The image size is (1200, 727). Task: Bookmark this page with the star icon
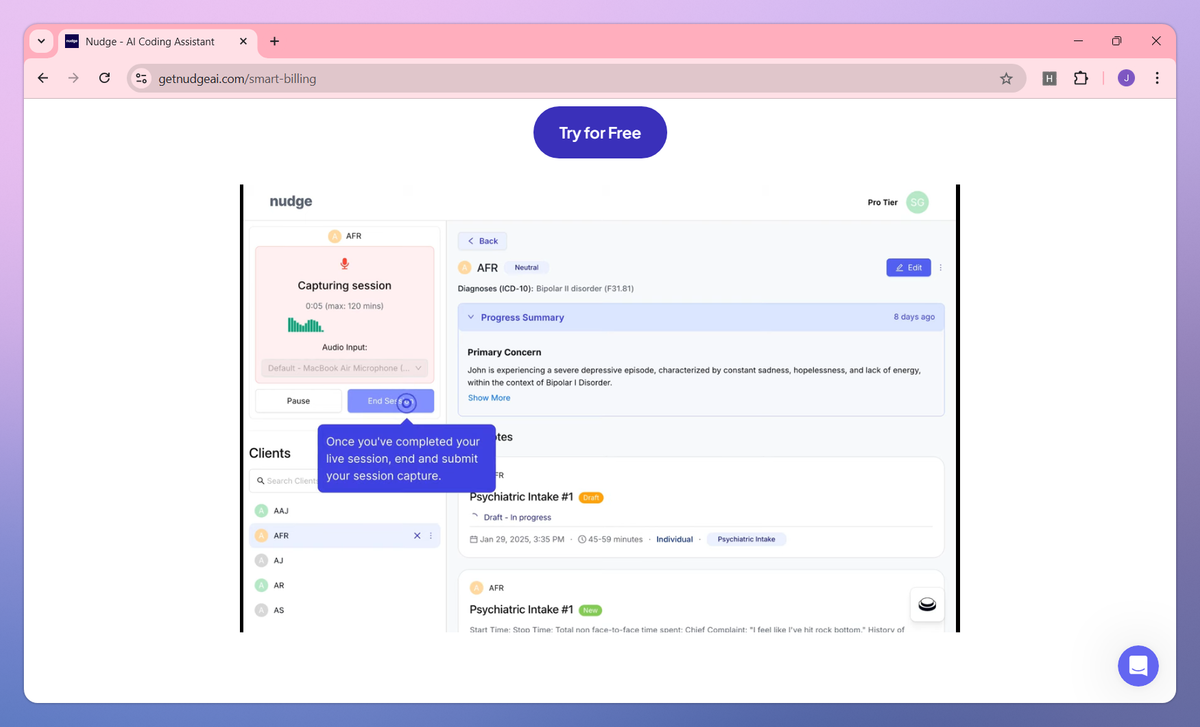[1006, 78]
